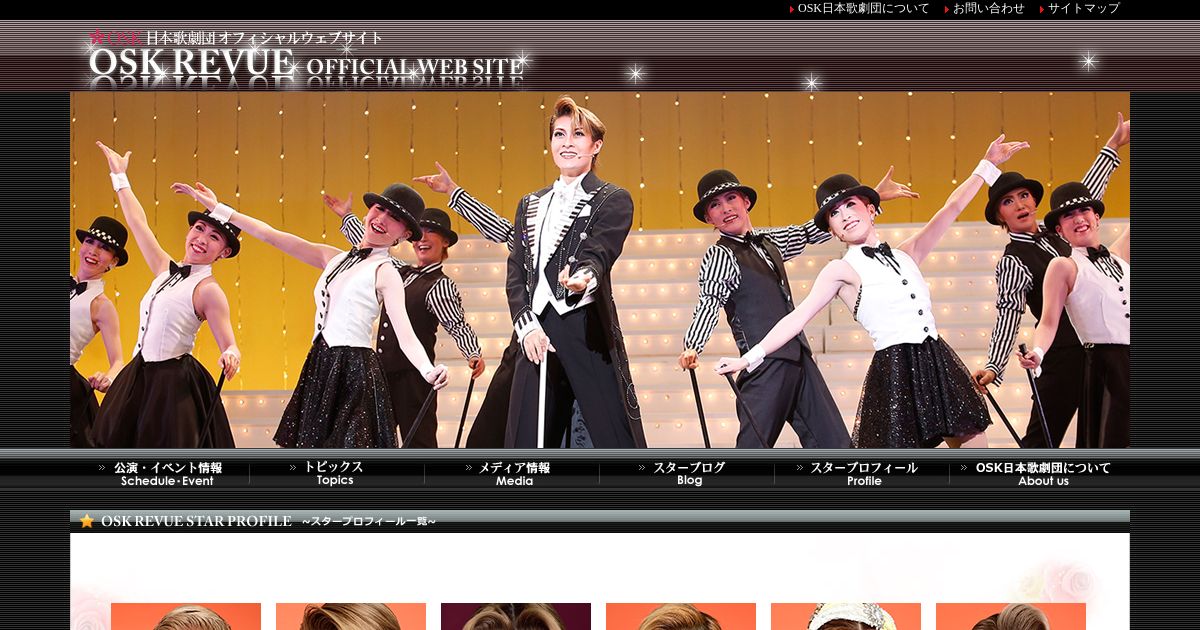Open 公演・イベント情報 Schedule・Event menu

coord(162,473)
